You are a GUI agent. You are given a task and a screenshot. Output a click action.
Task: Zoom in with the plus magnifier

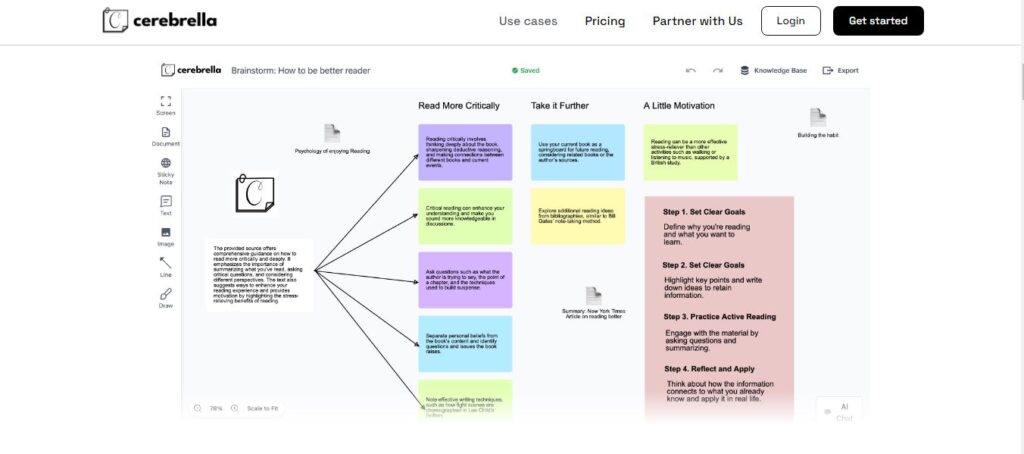point(234,408)
